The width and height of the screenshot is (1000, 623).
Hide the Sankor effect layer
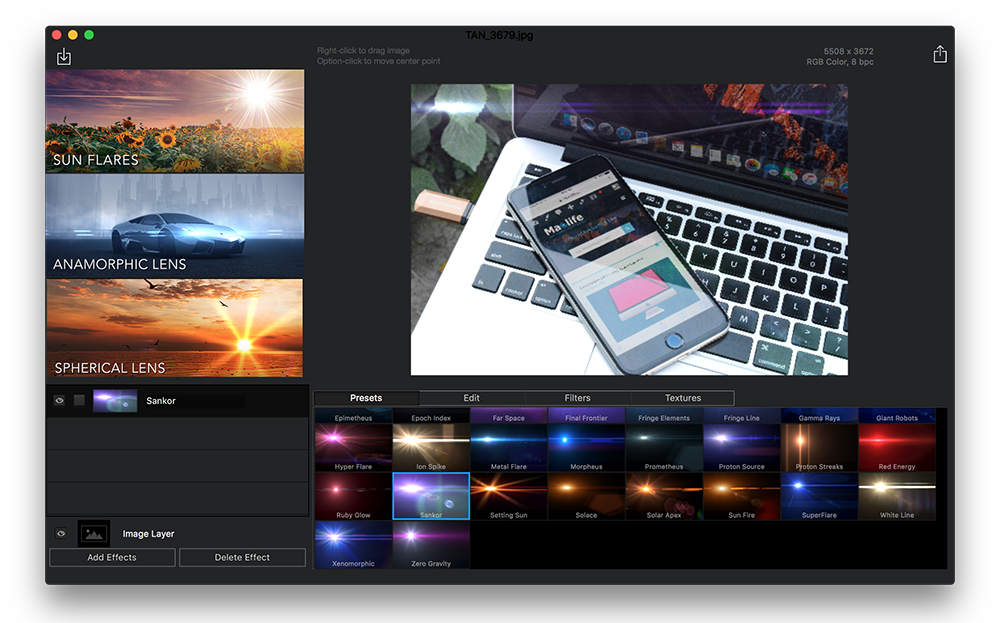(x=60, y=399)
